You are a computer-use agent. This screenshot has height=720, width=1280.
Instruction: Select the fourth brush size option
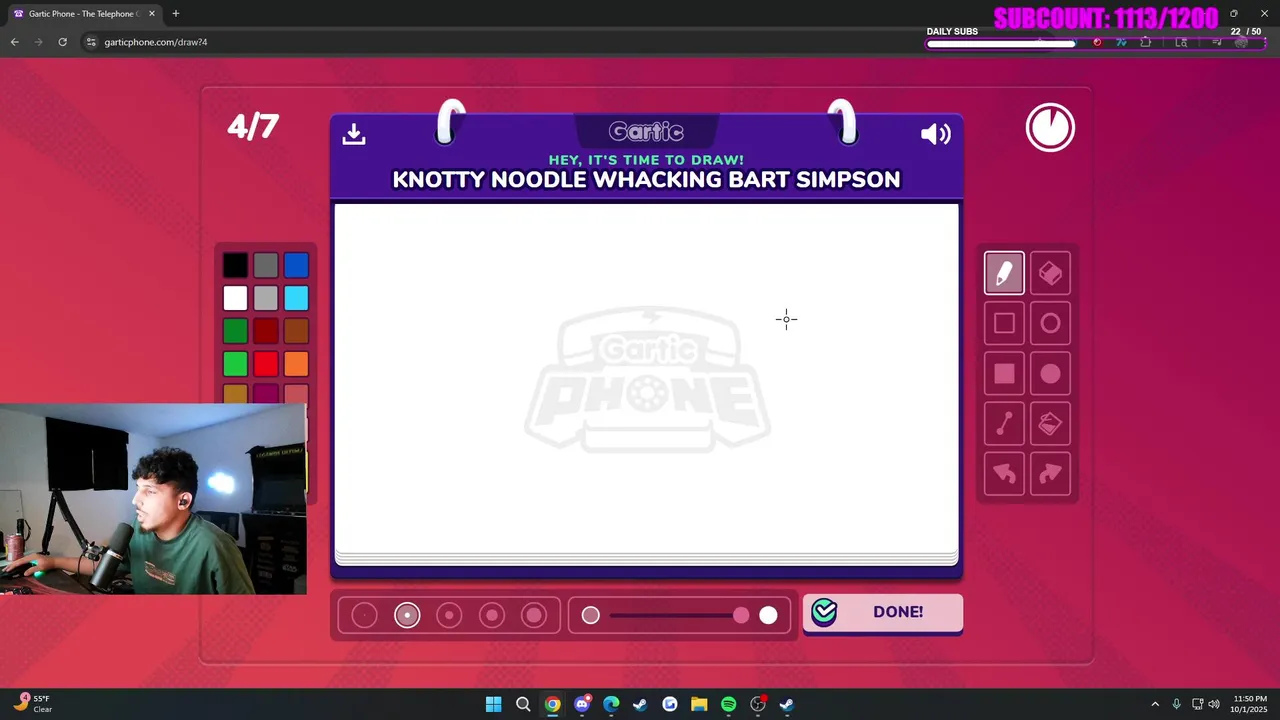pyautogui.click(x=492, y=615)
